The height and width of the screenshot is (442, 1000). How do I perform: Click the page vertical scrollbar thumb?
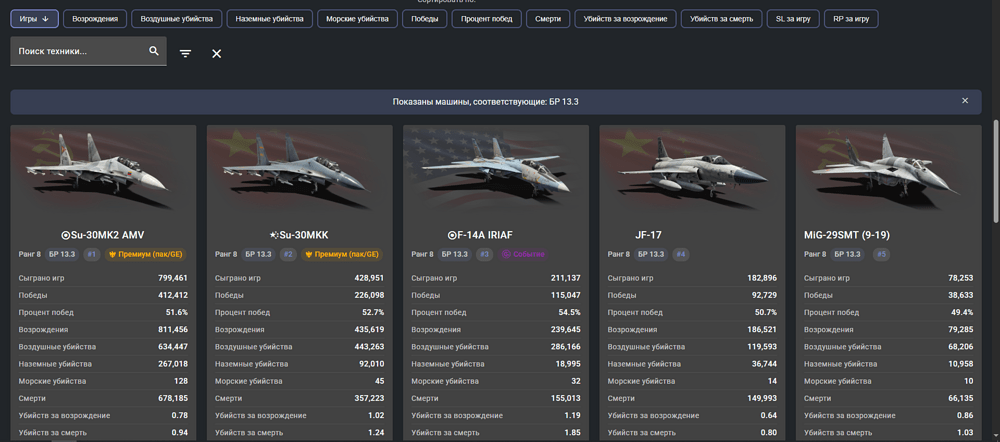coord(996,171)
